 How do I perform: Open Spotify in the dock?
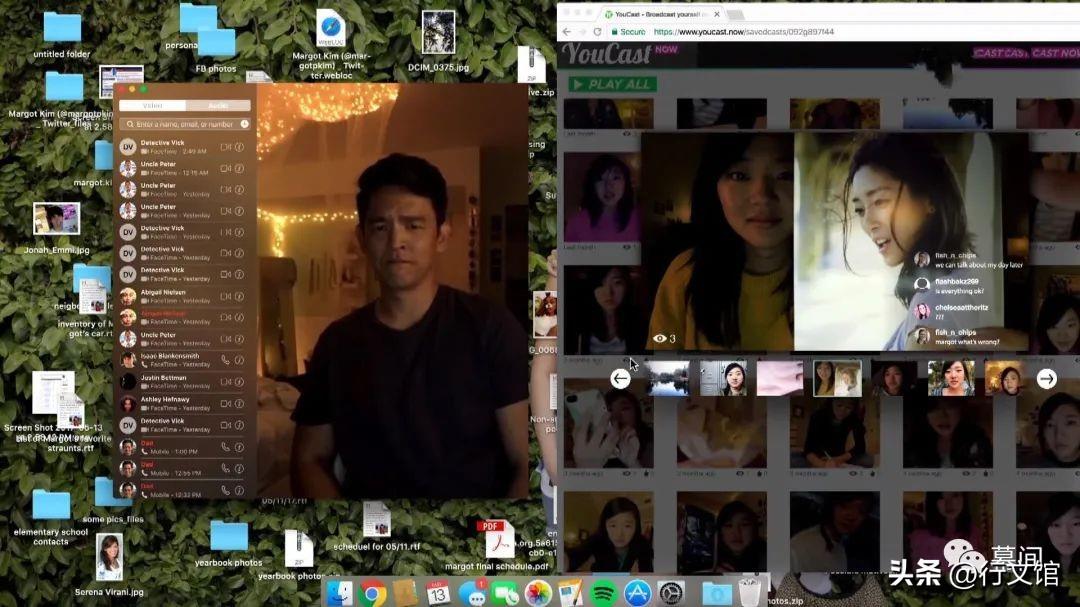click(604, 593)
